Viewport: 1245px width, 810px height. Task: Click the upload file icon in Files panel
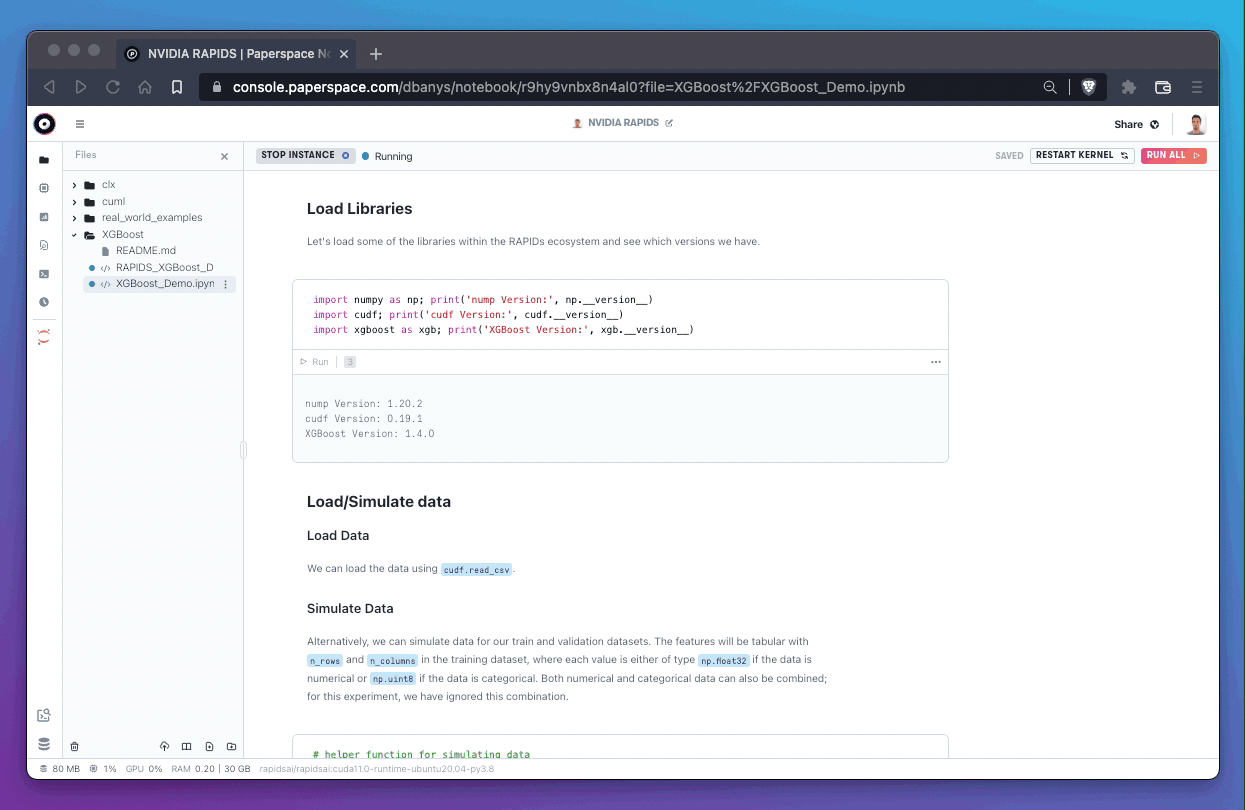(164, 747)
